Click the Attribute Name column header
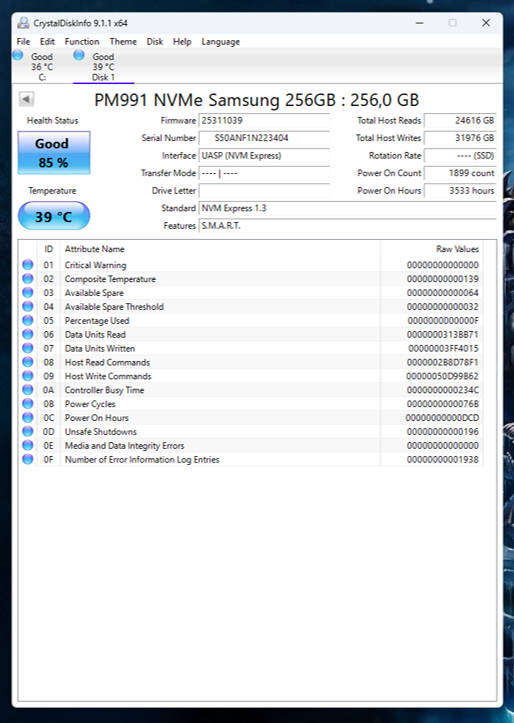Screen dimensions: 514x723 95,249
